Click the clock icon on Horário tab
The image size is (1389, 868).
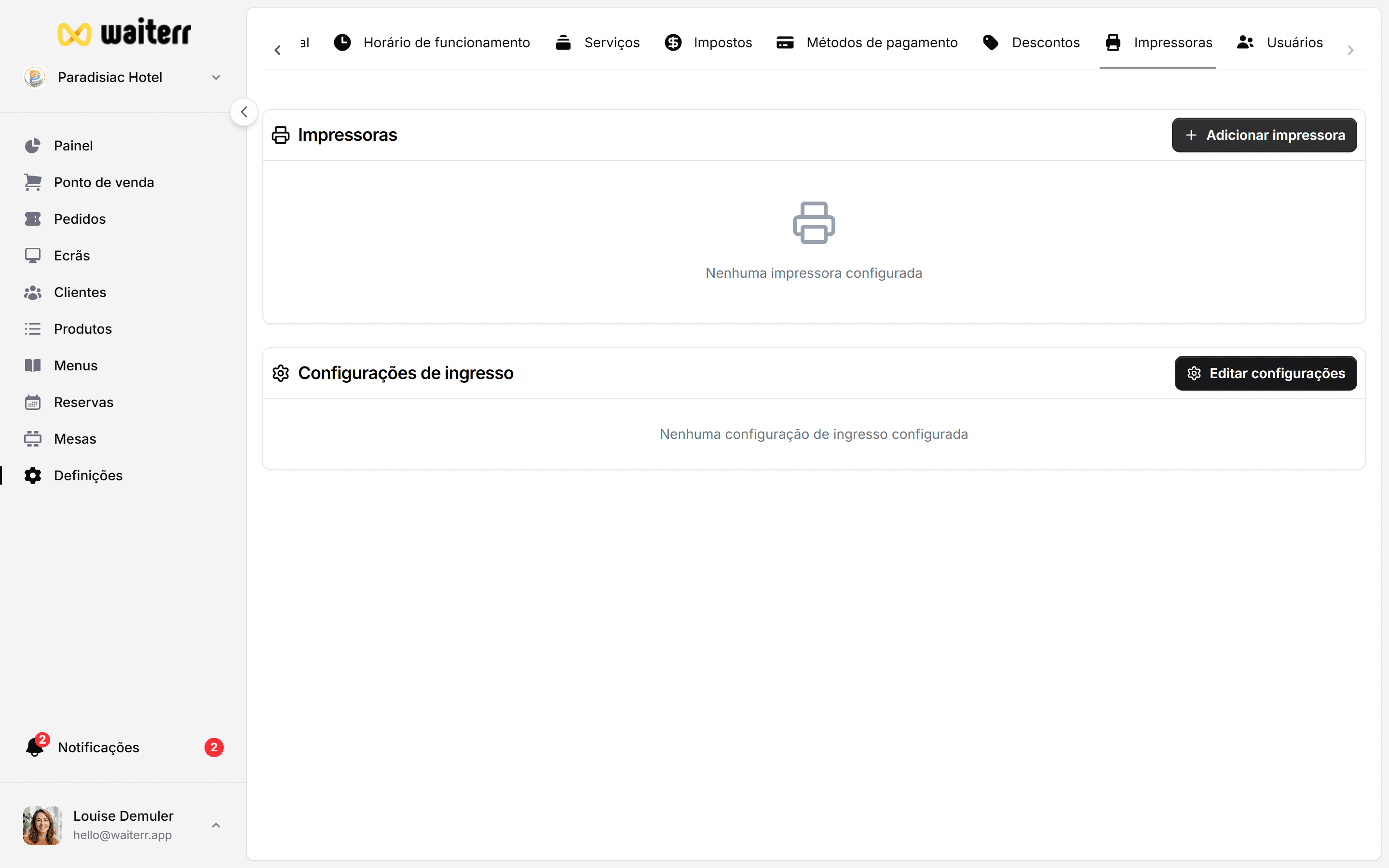click(342, 42)
